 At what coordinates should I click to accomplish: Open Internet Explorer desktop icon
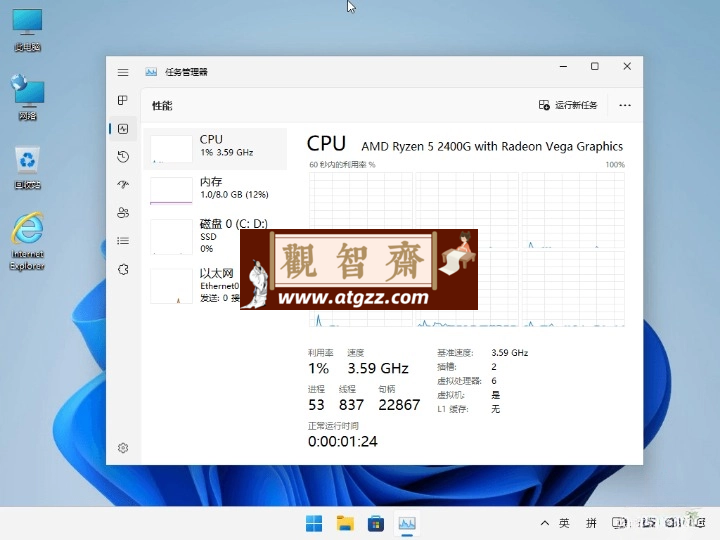point(28,242)
